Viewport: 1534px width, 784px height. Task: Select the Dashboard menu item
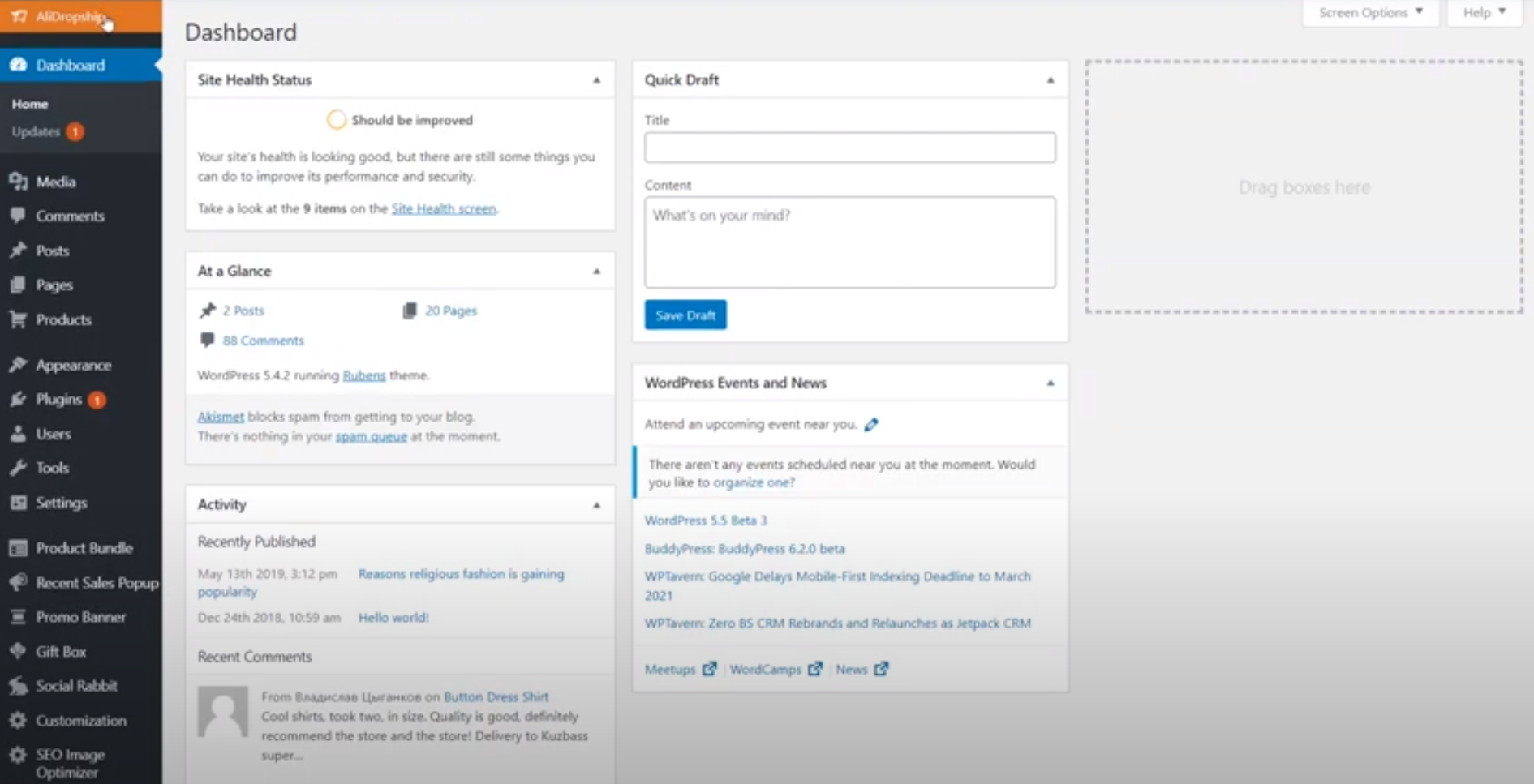[80, 65]
